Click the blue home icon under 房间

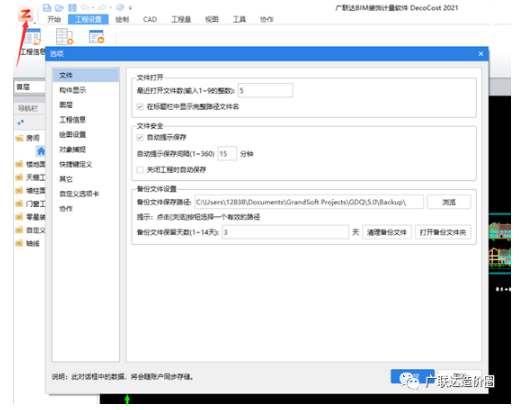[41, 151]
